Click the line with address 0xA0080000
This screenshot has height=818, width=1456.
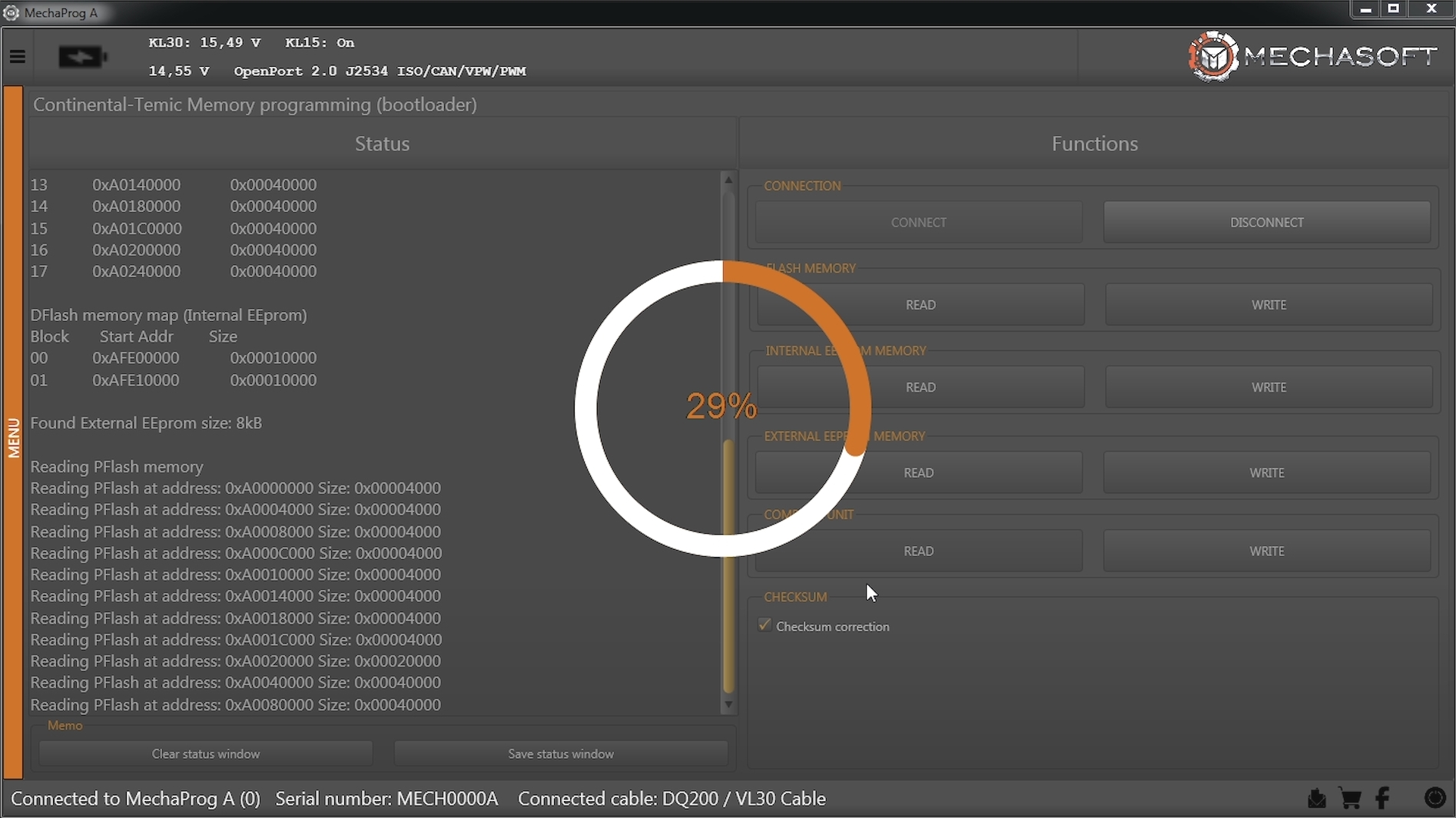pyautogui.click(x=235, y=704)
